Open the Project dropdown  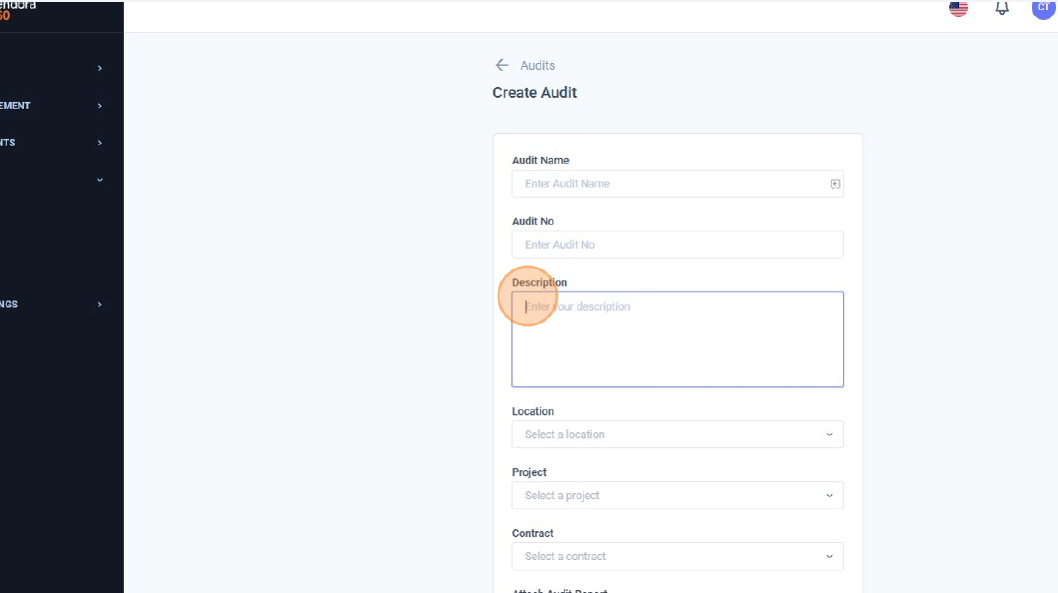[677, 495]
